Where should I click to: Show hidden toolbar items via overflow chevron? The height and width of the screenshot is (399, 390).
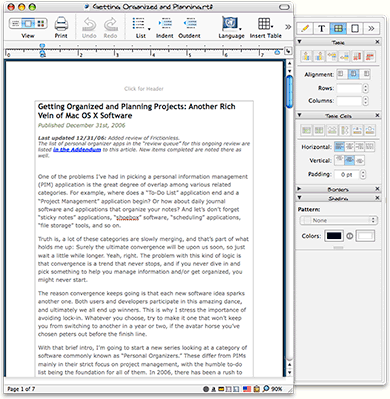288,27
